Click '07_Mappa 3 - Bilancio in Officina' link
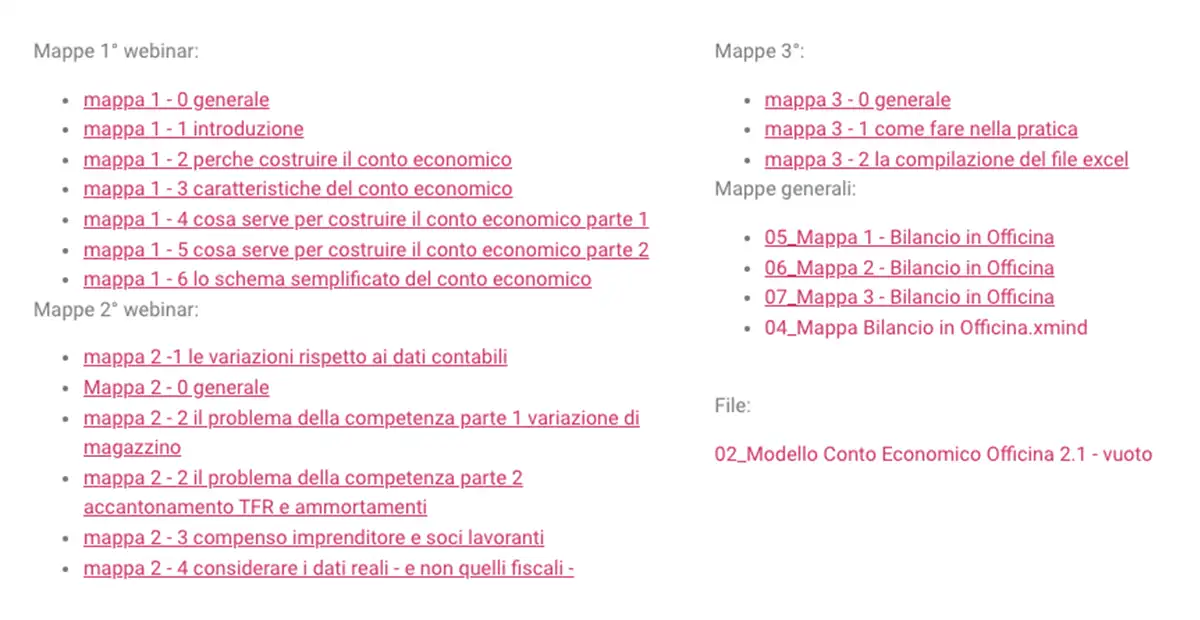The height and width of the screenshot is (620, 1200). (x=909, y=297)
